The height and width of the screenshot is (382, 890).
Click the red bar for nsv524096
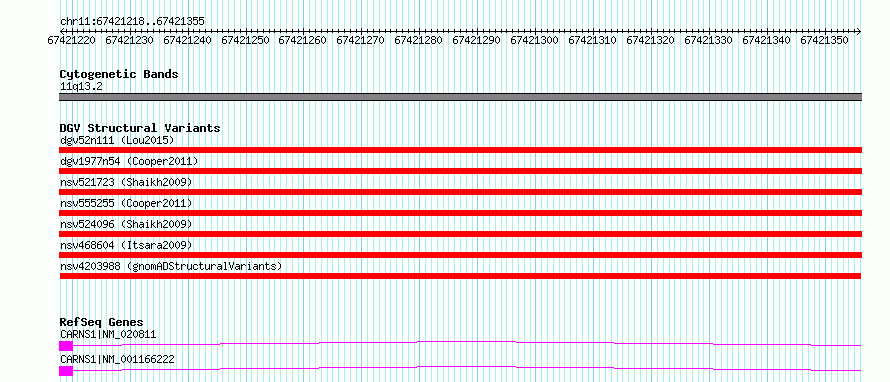click(x=460, y=234)
